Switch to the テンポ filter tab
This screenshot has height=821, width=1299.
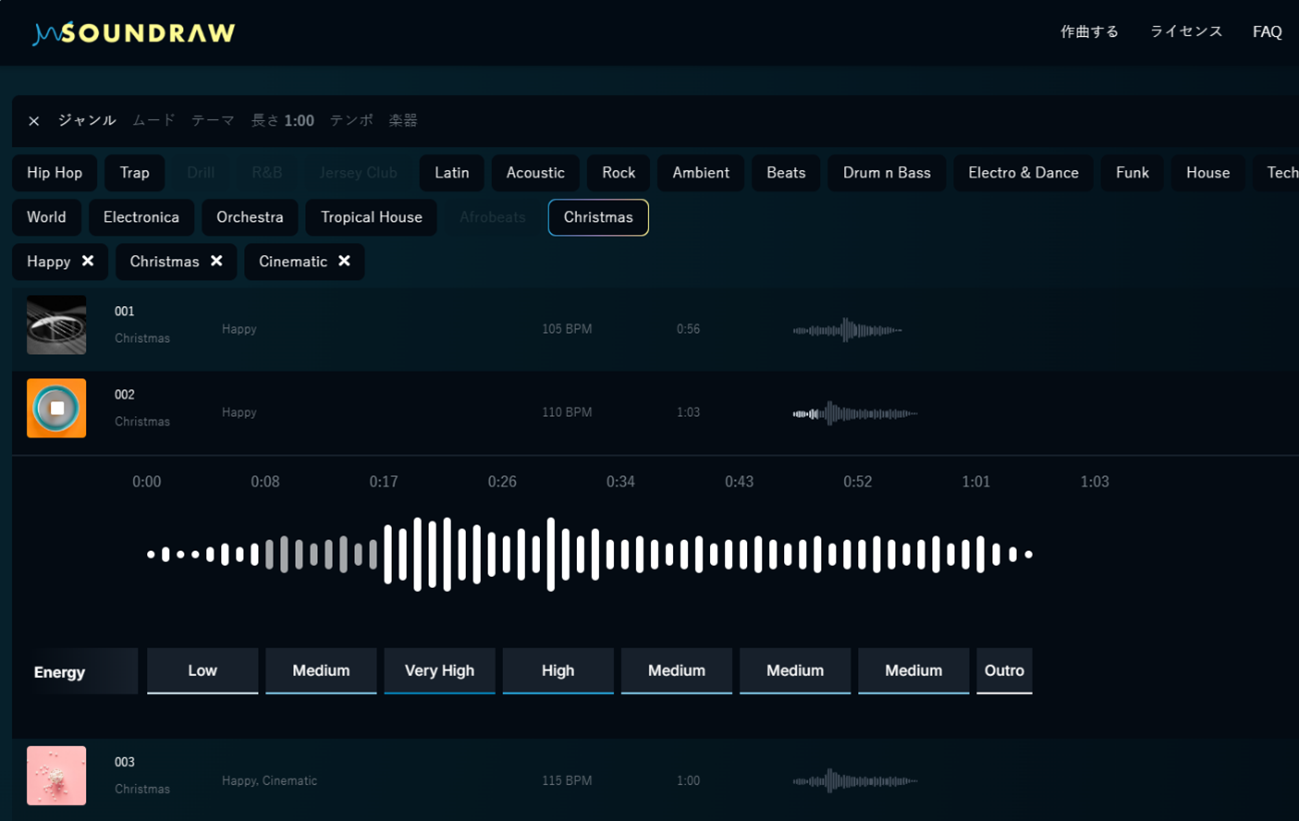351,120
